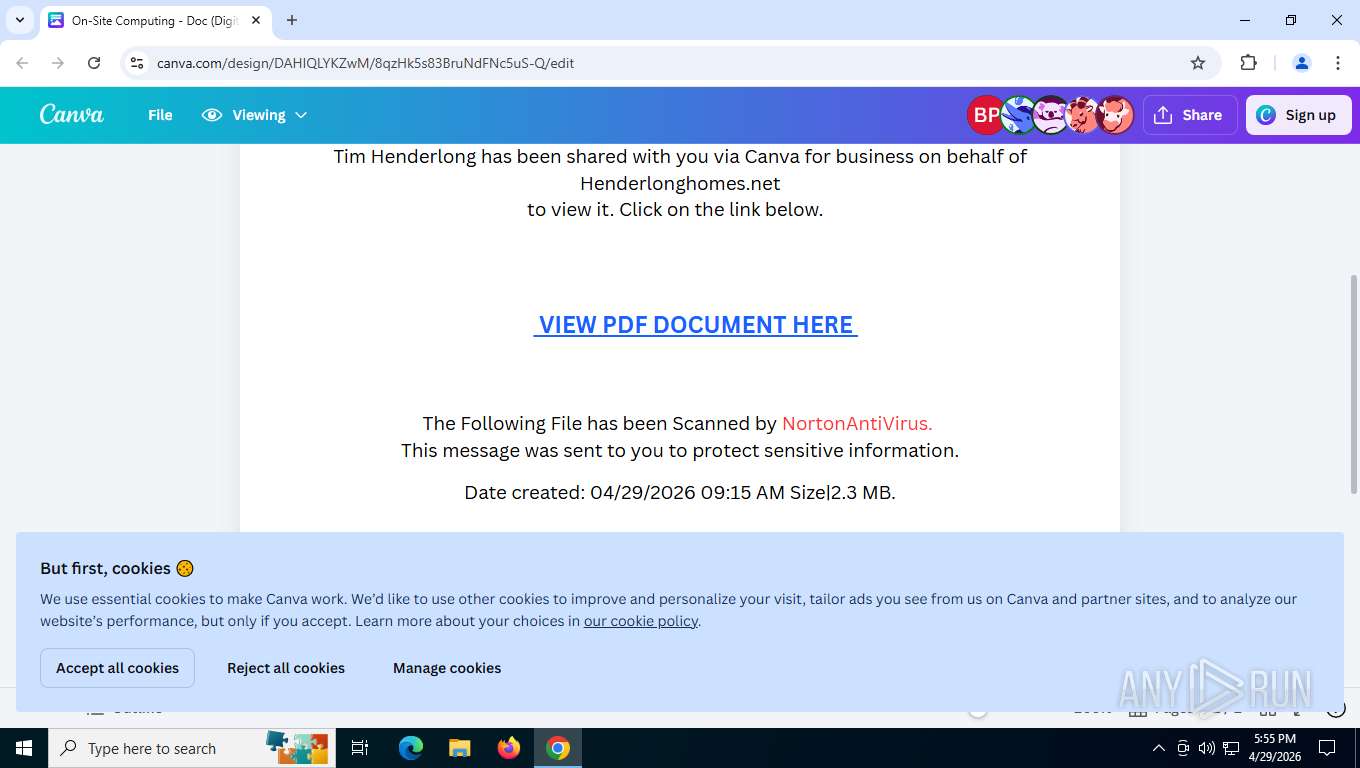
Task: Open the tab search dropdown arrow
Action: point(20,20)
